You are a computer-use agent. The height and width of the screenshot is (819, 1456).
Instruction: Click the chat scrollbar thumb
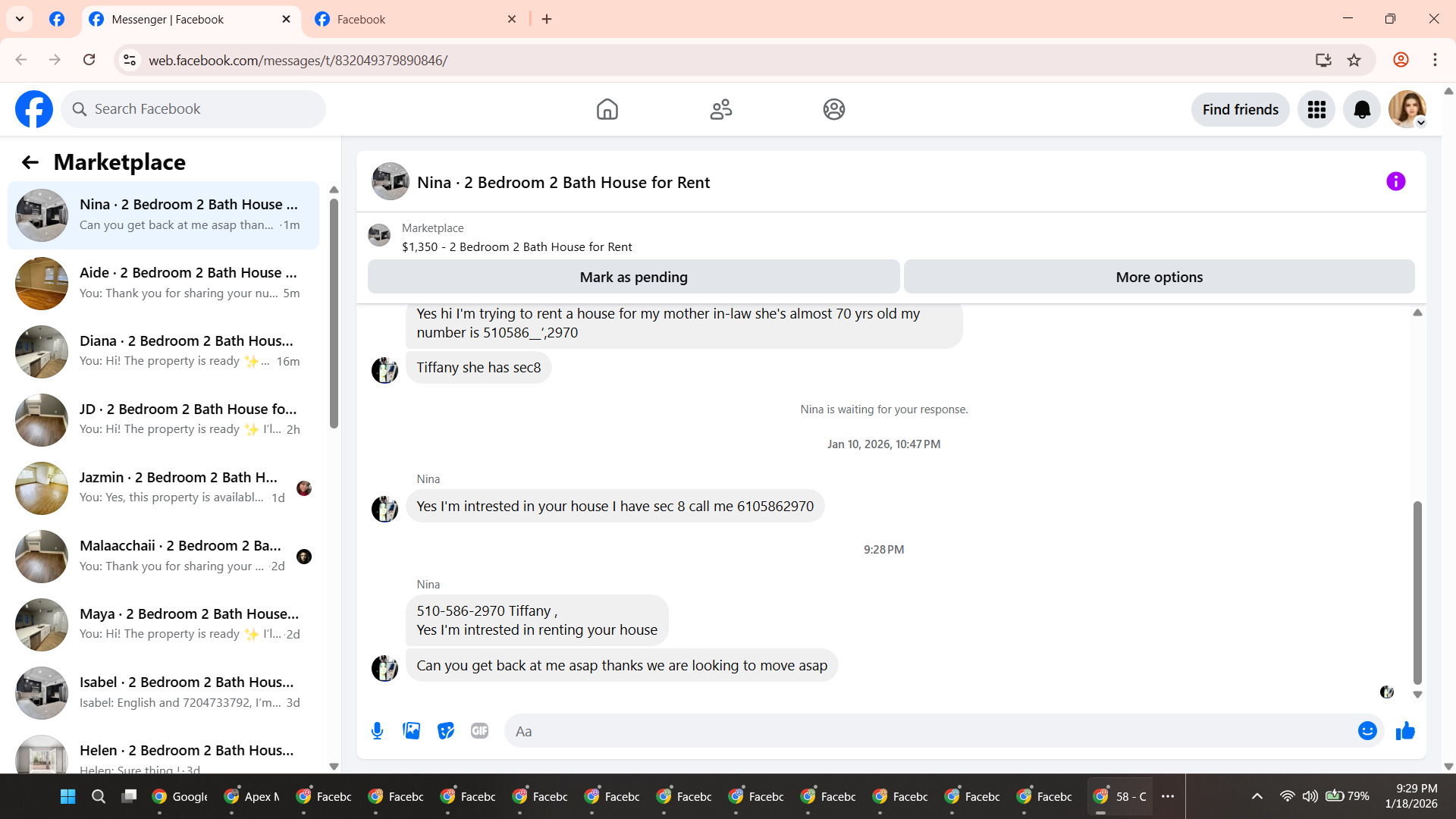1417,591
